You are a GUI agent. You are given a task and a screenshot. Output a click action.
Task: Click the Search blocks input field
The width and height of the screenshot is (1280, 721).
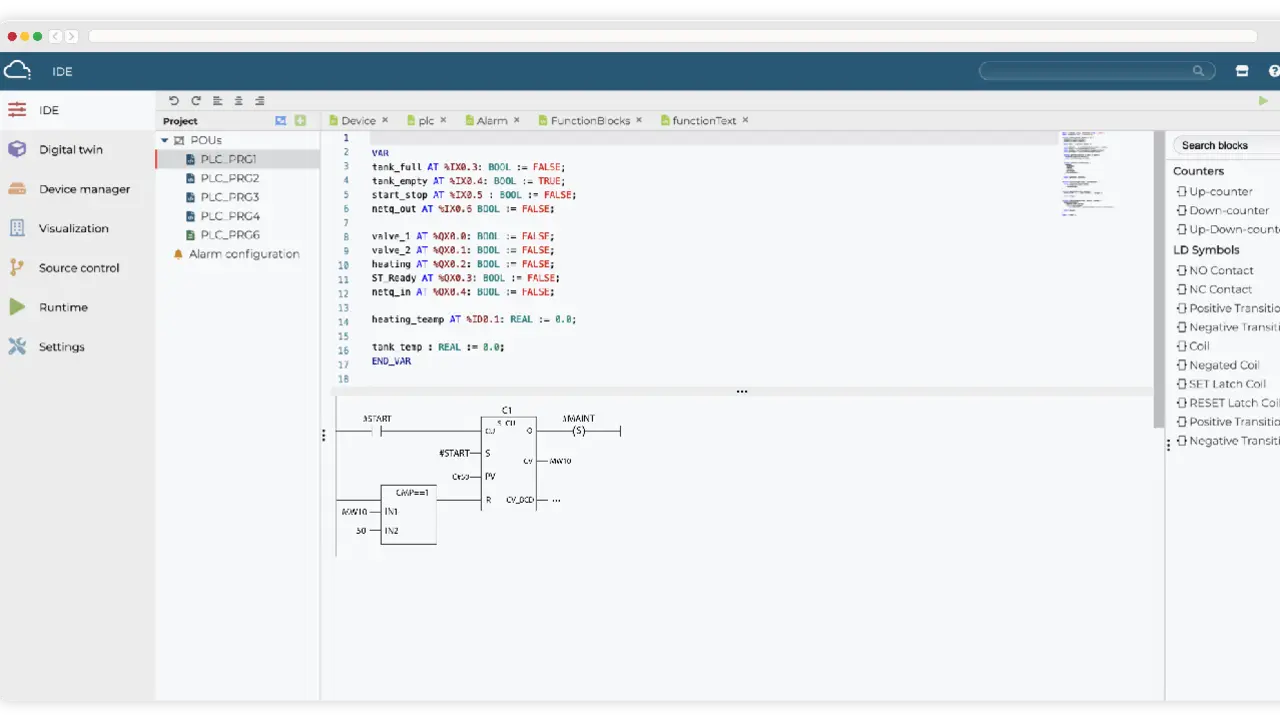tap(1227, 146)
